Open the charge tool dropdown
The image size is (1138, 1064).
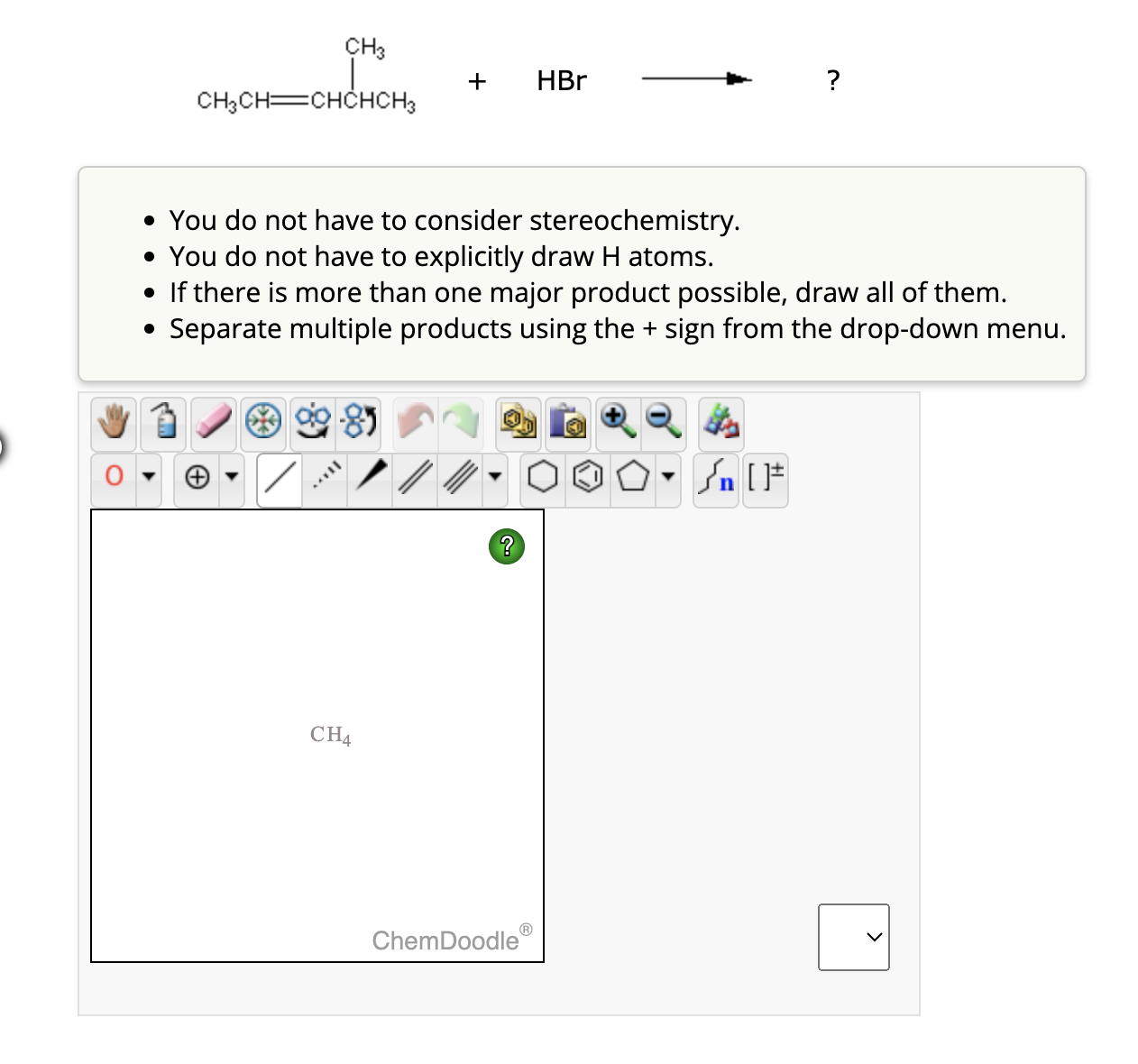click(x=233, y=479)
